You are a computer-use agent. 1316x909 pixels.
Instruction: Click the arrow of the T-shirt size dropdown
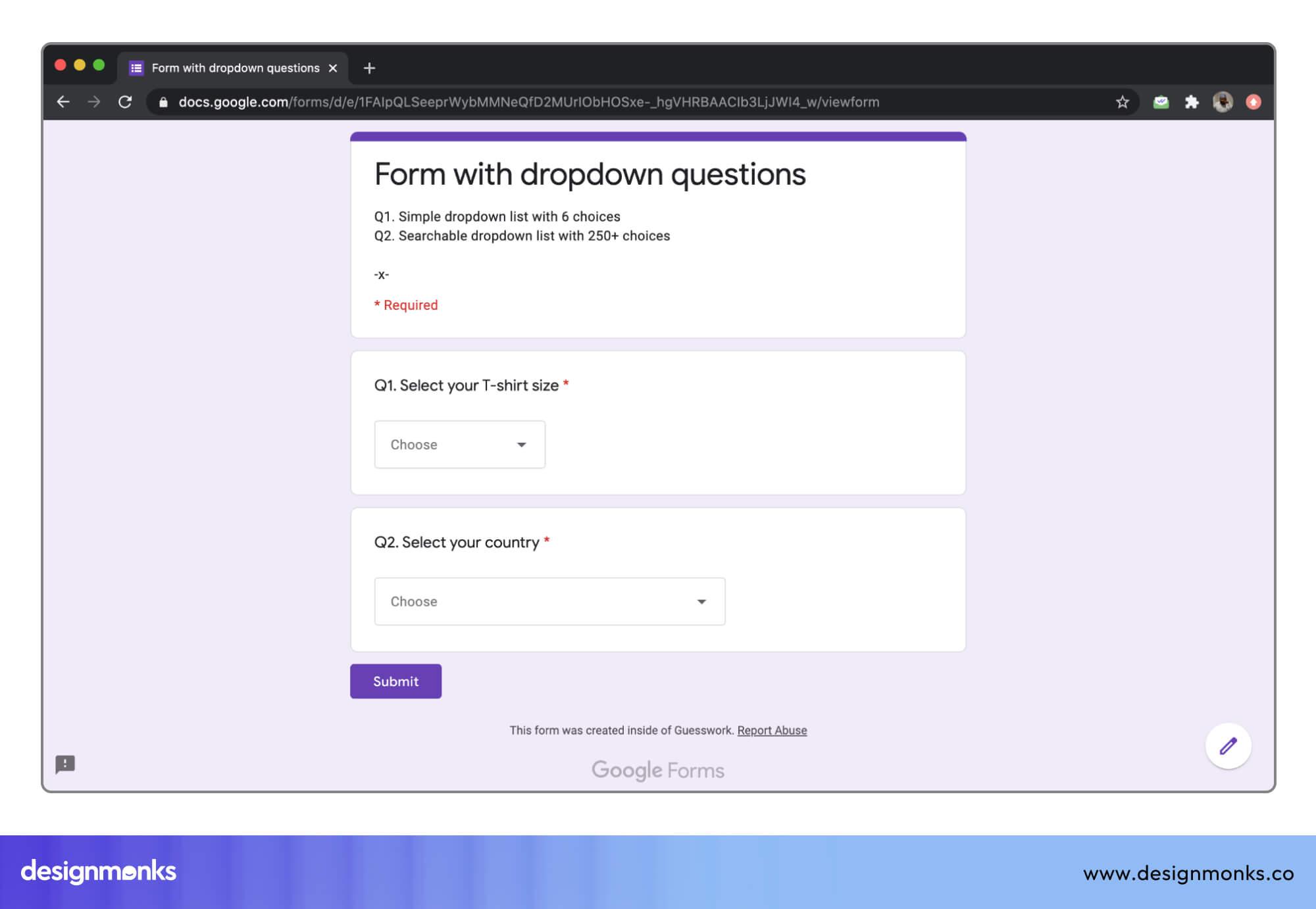pos(522,445)
